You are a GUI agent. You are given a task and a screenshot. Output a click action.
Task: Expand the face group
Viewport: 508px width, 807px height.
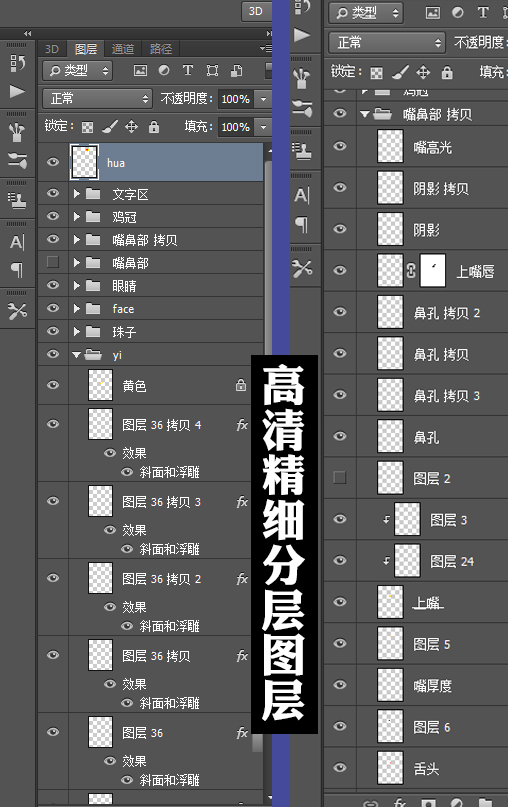pos(77,308)
